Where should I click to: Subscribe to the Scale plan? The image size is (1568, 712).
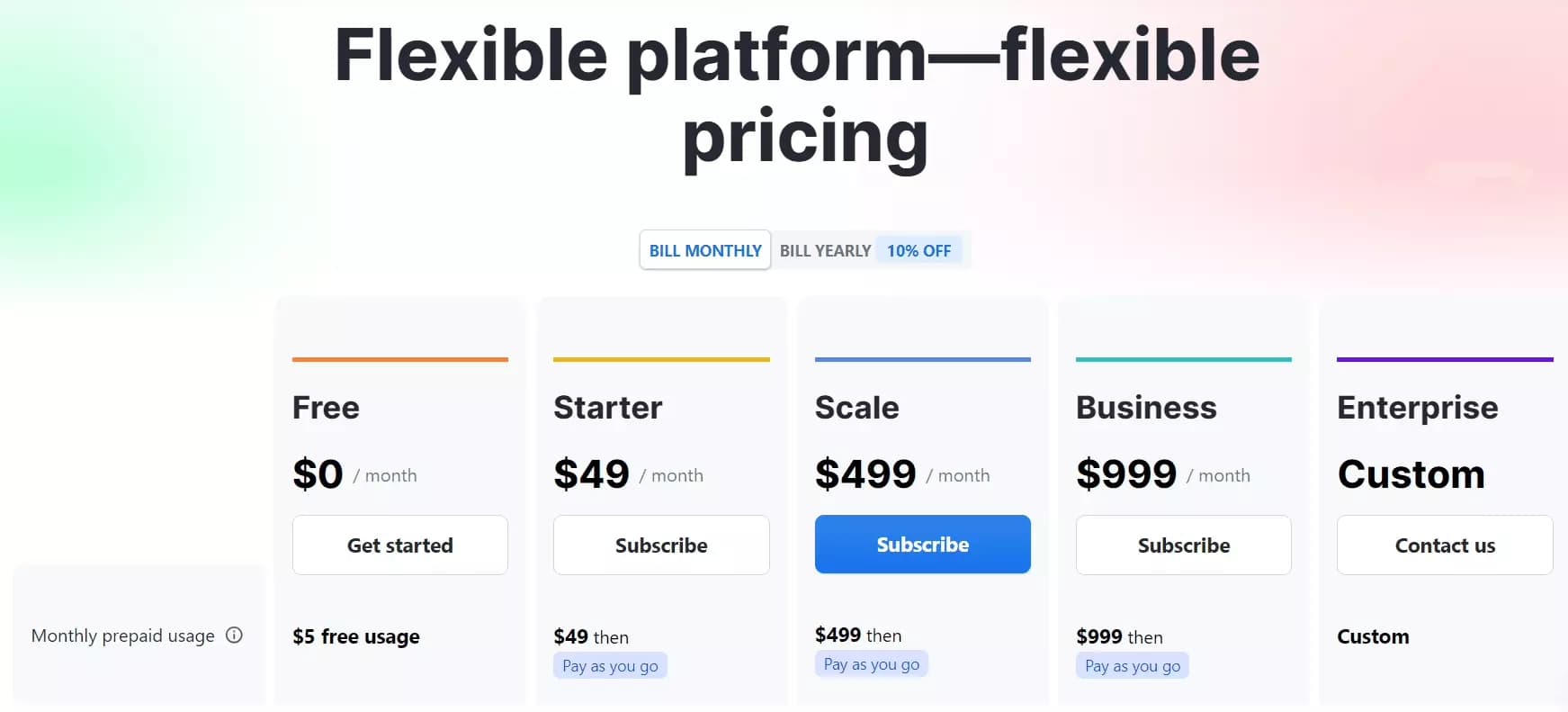(x=922, y=544)
